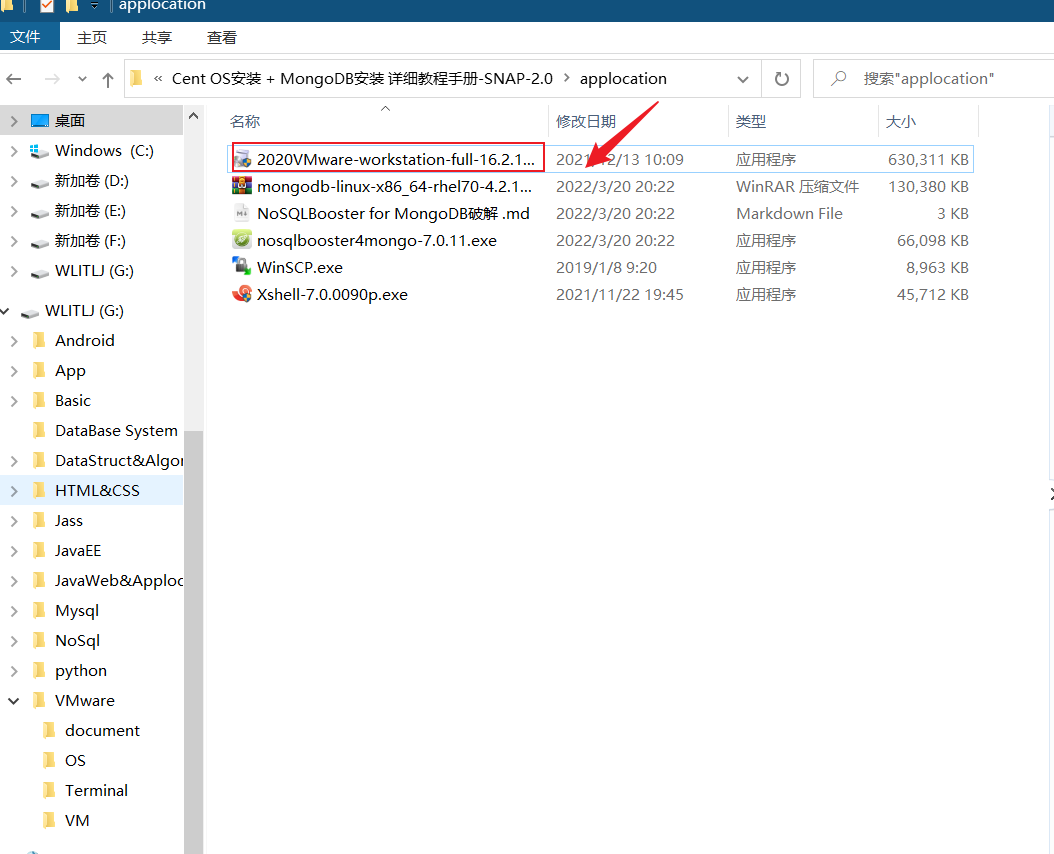The width and height of the screenshot is (1054, 854).
Task: Go forward with the right arrow
Action: pos(52,79)
